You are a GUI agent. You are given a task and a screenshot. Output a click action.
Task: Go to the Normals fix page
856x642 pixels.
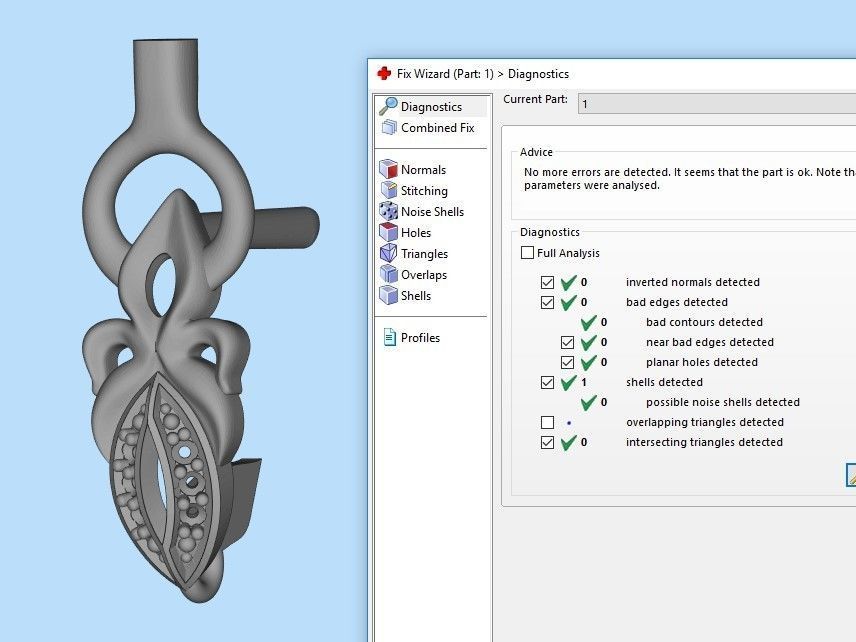pyautogui.click(x=423, y=170)
